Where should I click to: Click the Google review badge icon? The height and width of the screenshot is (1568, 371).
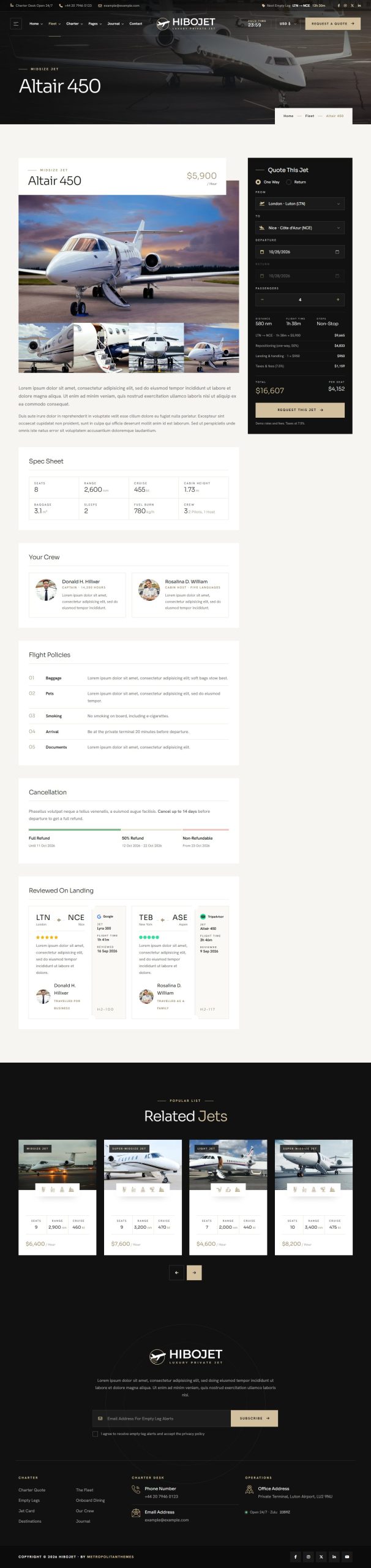click(x=99, y=916)
